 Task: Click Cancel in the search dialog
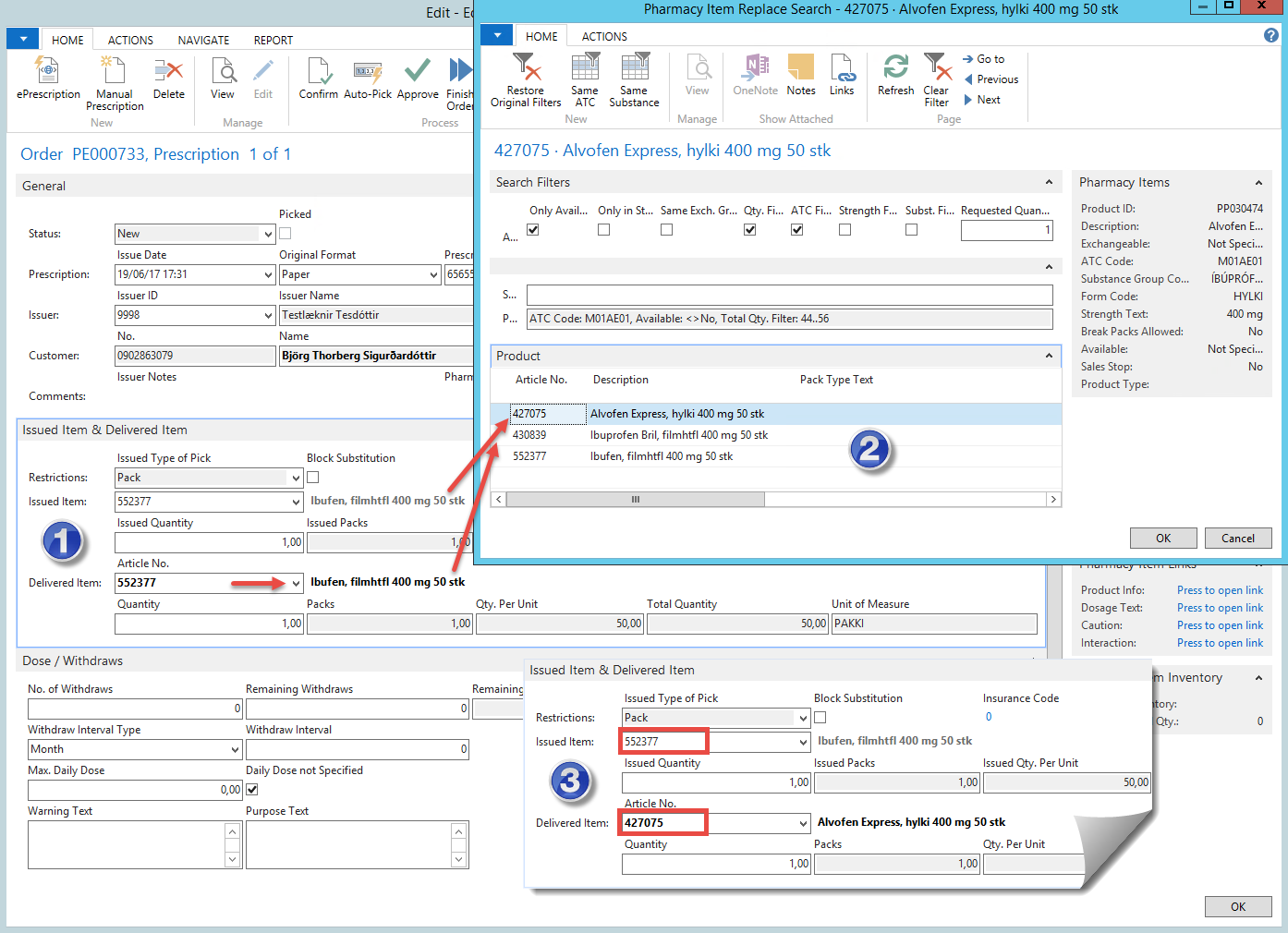tap(1237, 539)
